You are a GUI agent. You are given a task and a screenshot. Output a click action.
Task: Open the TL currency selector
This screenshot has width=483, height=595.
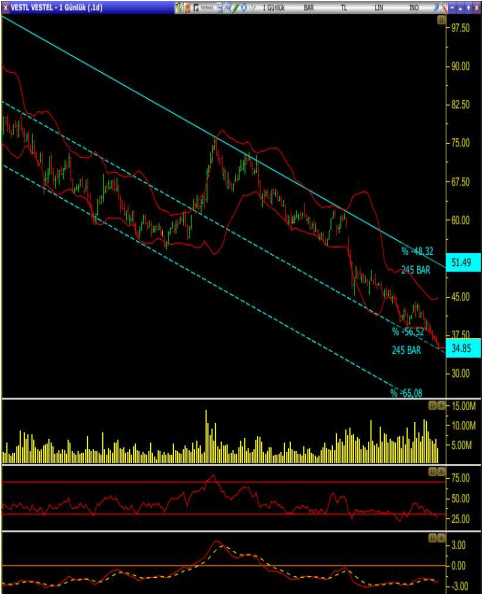pos(344,8)
